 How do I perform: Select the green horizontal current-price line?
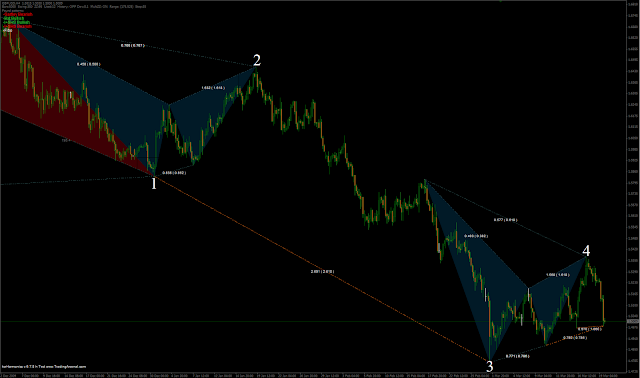click(x=313, y=322)
